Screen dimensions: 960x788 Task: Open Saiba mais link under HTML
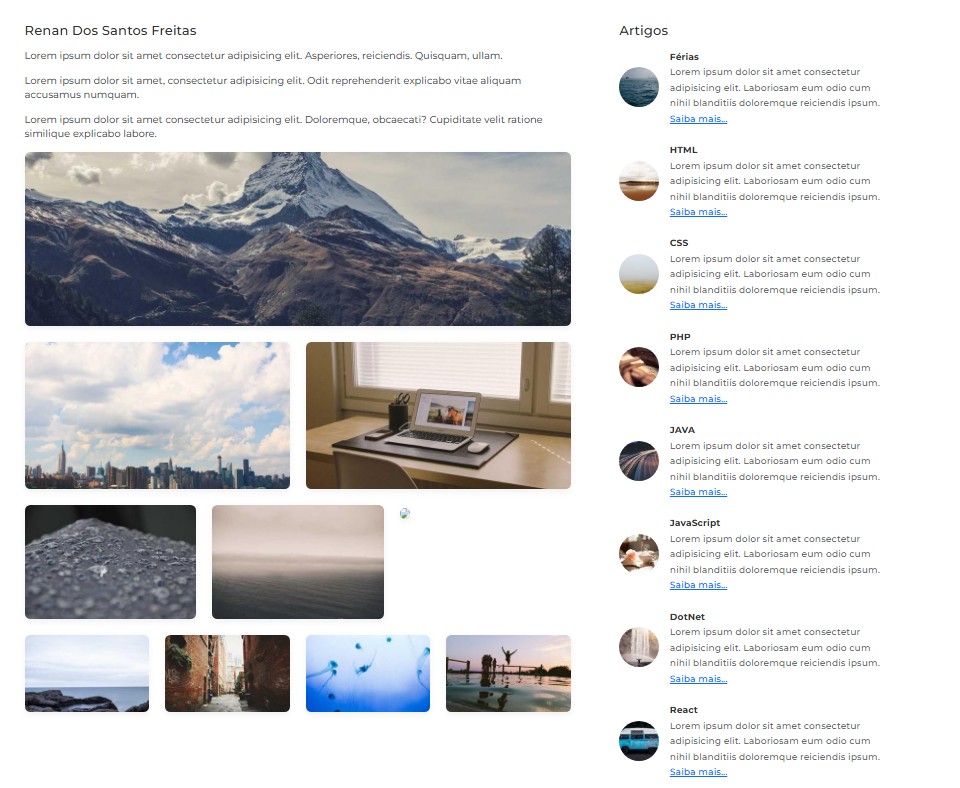[x=698, y=212]
